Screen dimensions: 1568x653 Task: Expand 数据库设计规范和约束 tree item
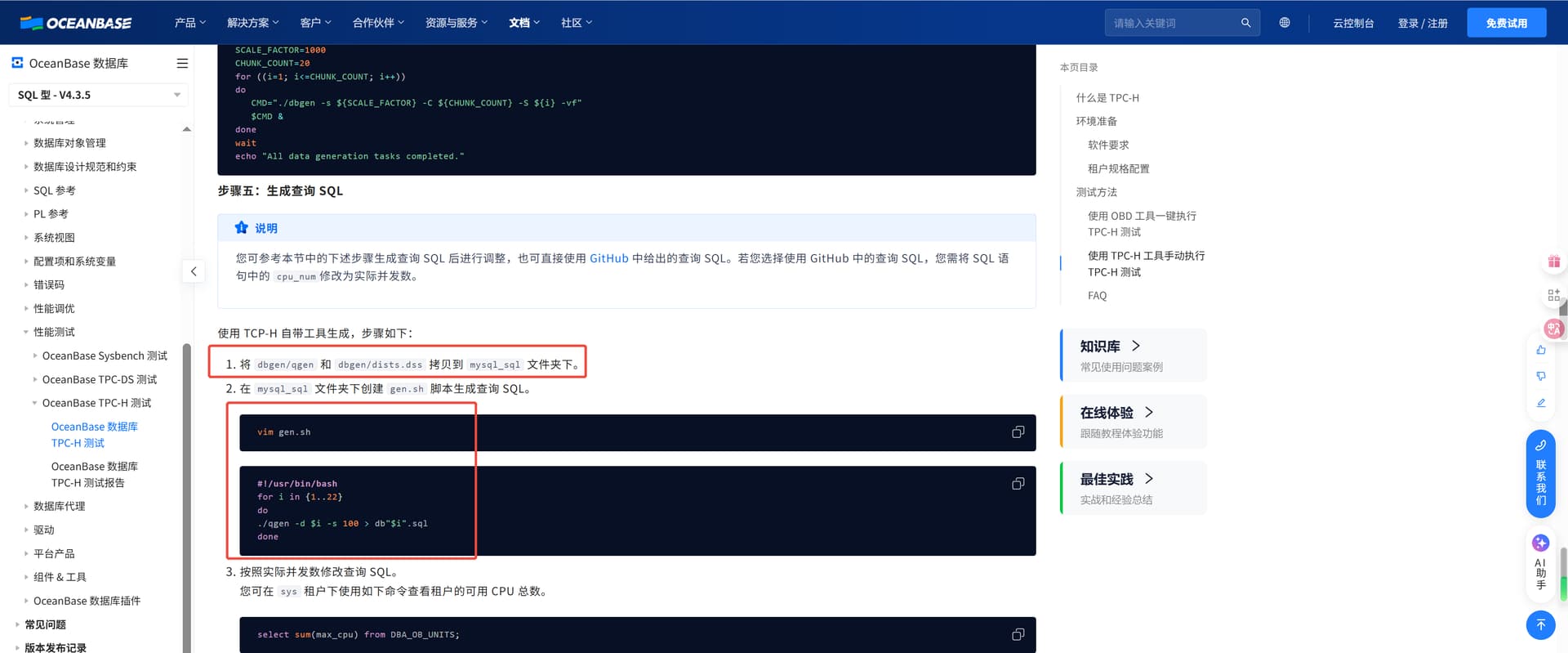pyautogui.click(x=85, y=167)
